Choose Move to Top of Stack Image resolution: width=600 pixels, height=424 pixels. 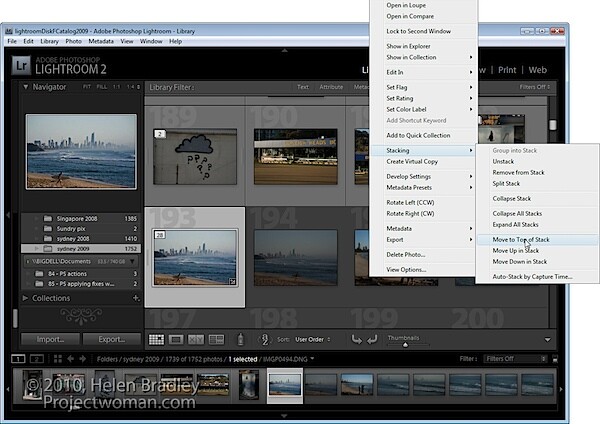click(x=536, y=240)
